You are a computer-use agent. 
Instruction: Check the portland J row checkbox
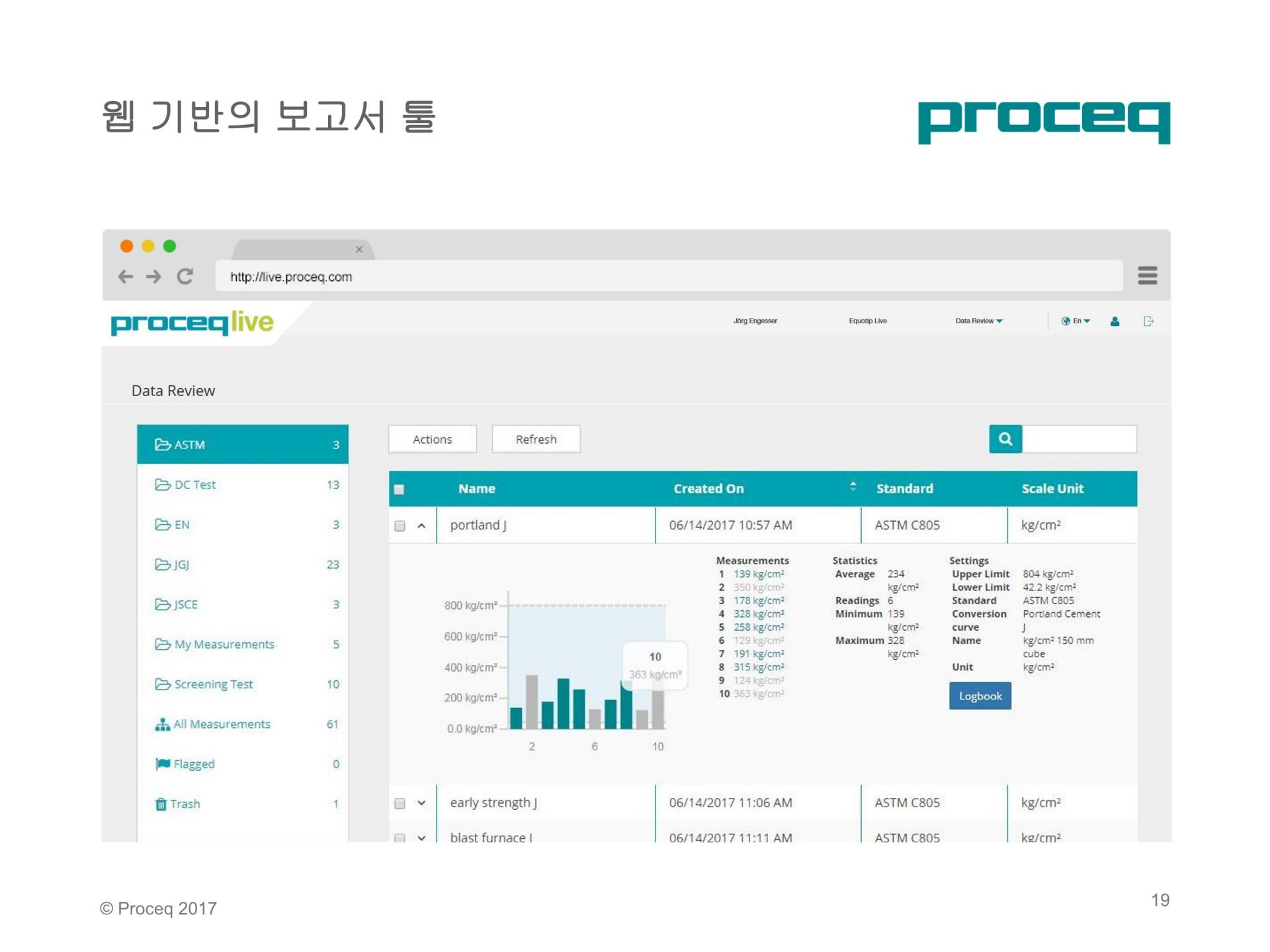(x=400, y=526)
